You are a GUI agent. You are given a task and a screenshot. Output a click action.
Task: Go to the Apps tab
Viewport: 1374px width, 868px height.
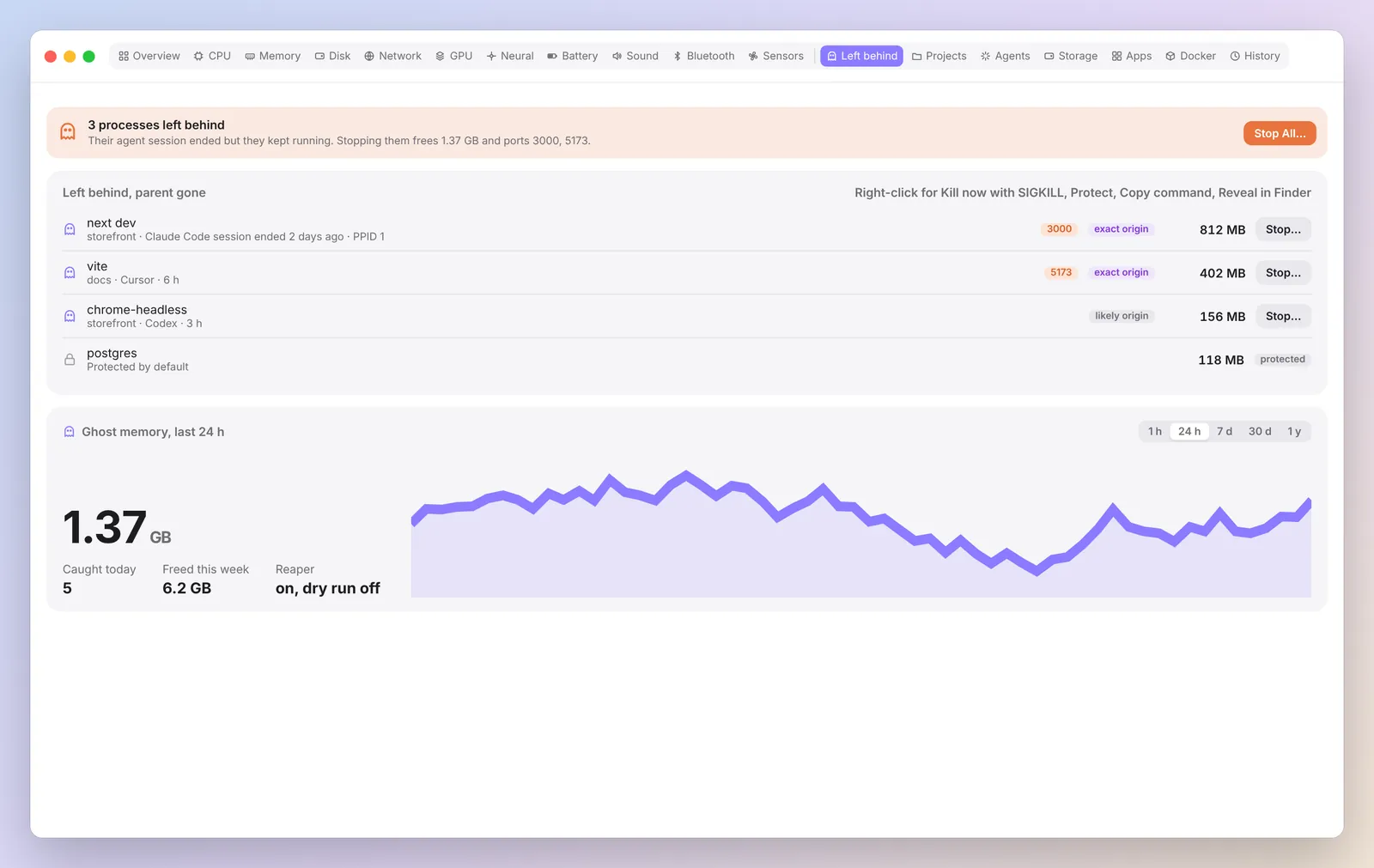pyautogui.click(x=1132, y=56)
